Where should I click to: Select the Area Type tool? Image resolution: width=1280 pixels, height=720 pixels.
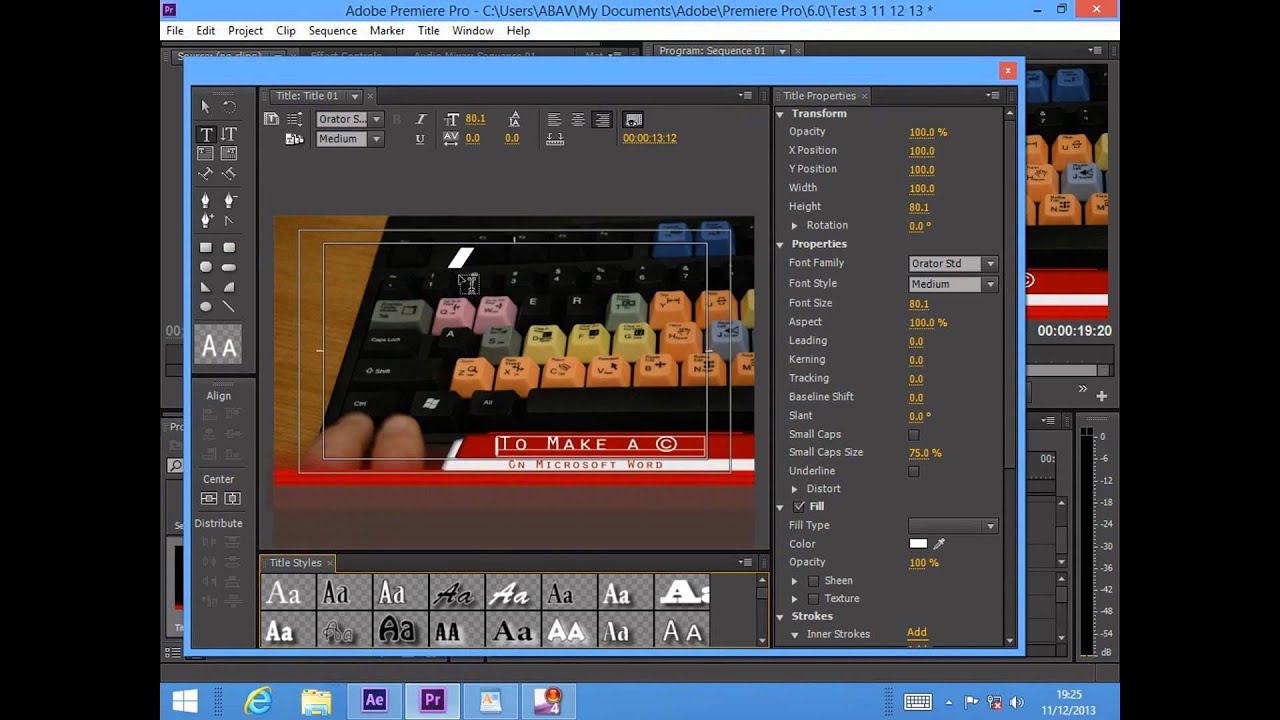206,154
